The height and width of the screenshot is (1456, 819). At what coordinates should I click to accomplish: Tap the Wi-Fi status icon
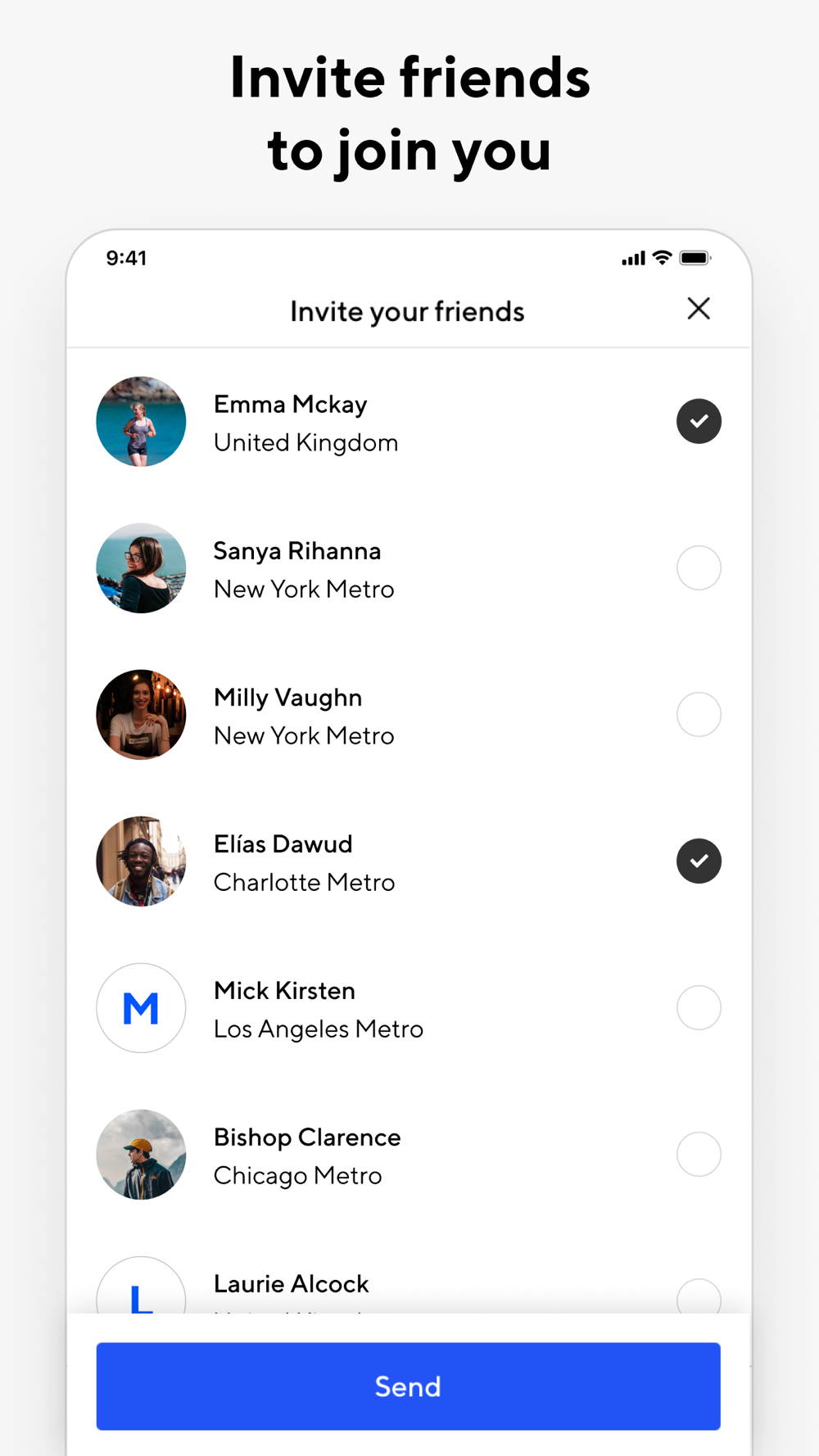[x=662, y=258]
